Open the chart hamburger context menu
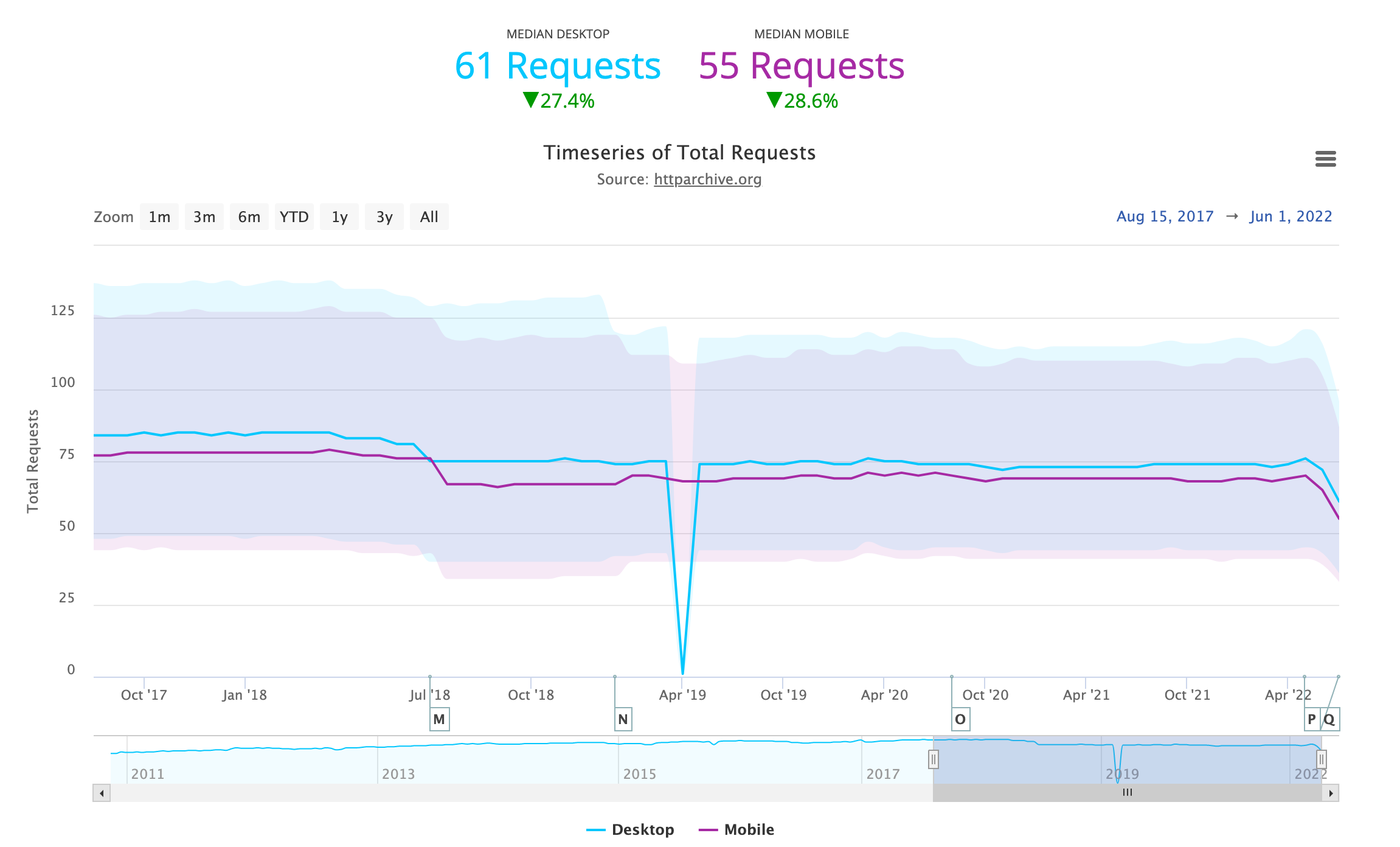 click(x=1325, y=159)
